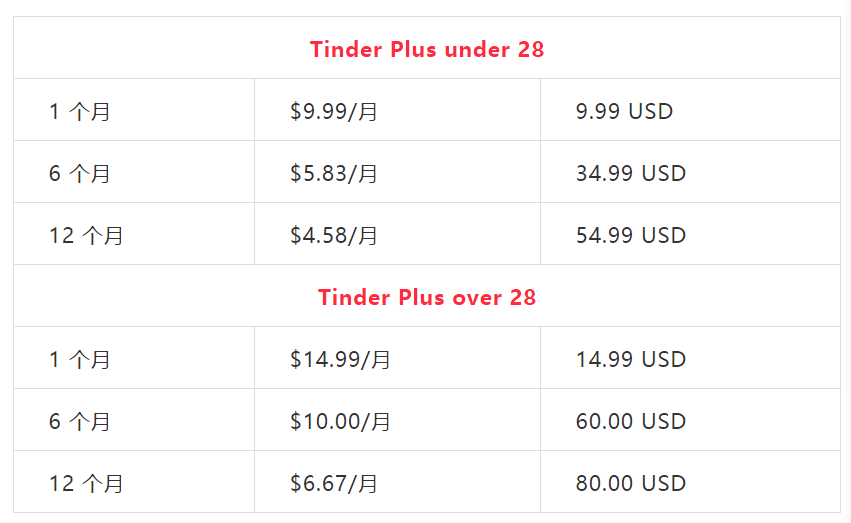This screenshot has height=523, width=851.
Task: Select the 60.00 USD total
Action: (630, 421)
